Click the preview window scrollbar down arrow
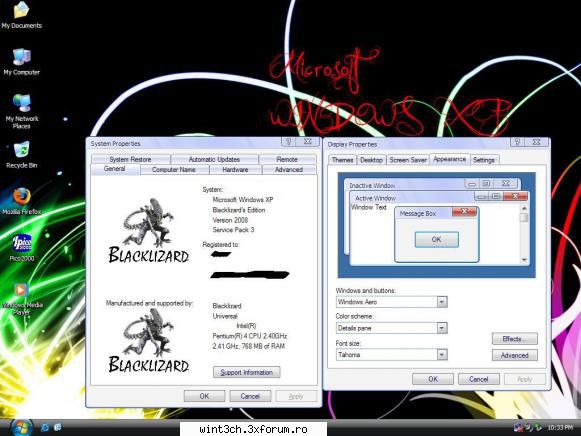 pyautogui.click(x=524, y=260)
